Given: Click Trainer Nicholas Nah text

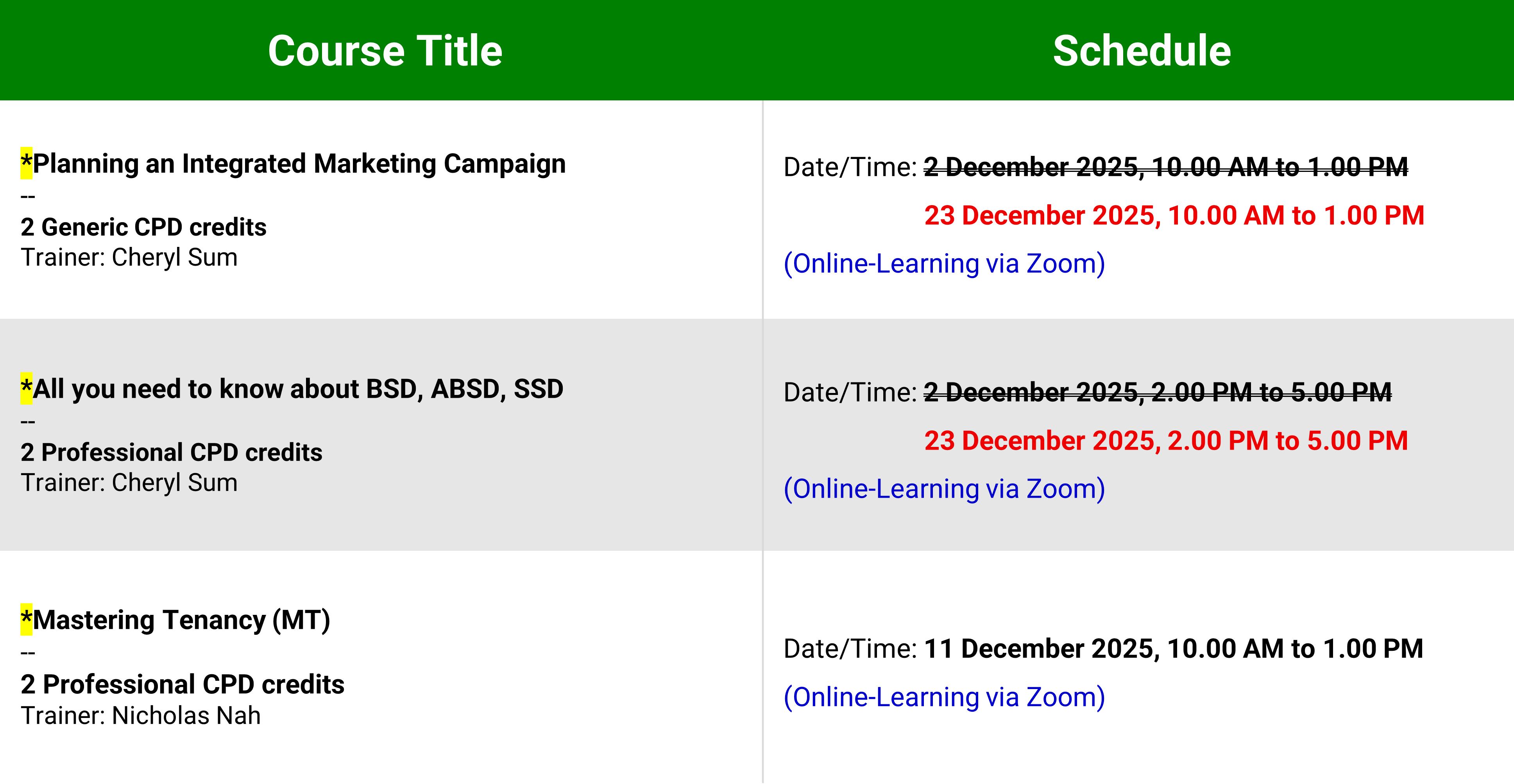Looking at the screenshot, I should click(x=140, y=716).
